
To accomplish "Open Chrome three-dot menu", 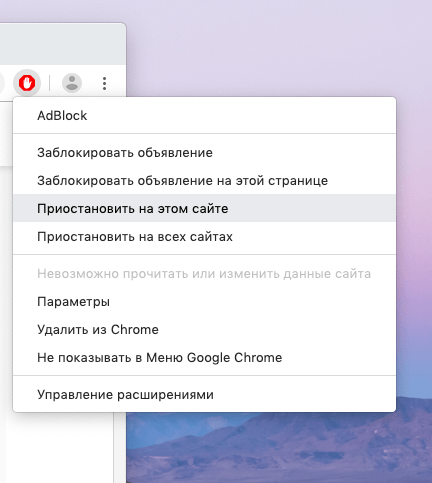I will [x=105, y=83].
